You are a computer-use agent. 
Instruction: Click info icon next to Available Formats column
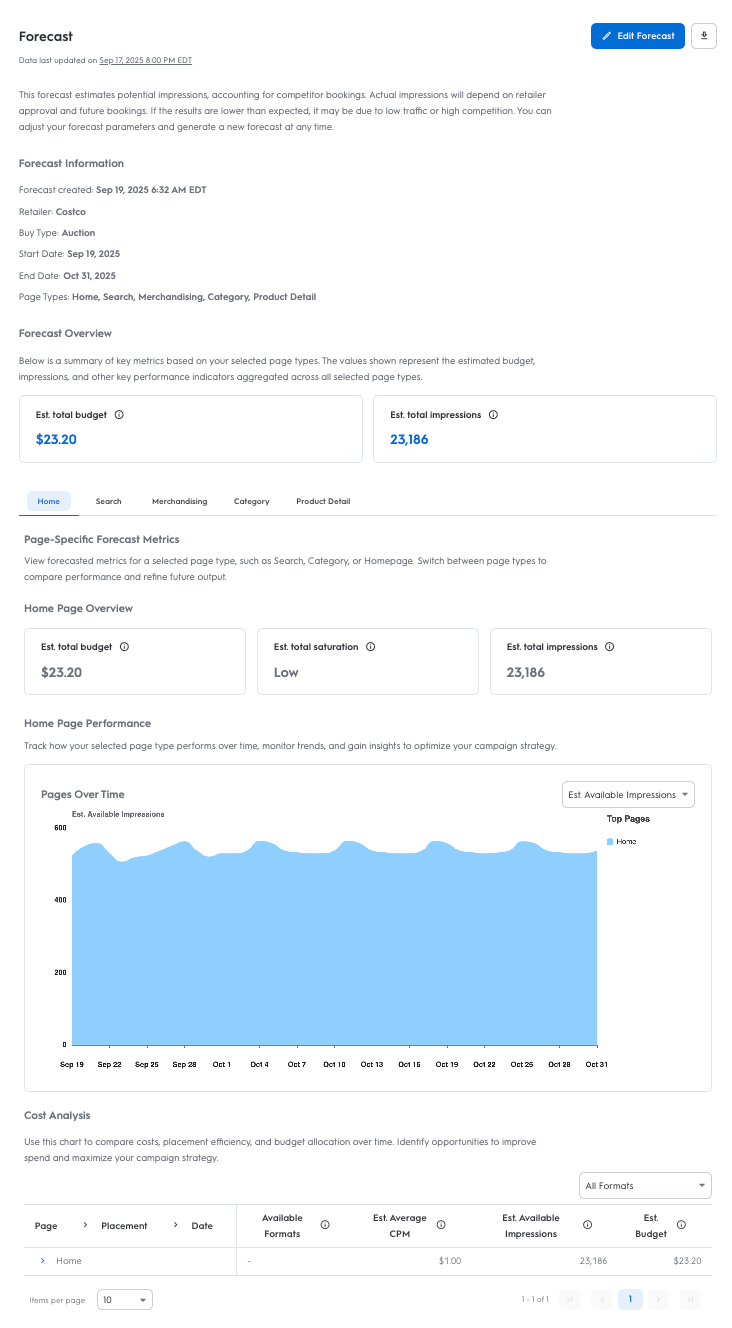pyautogui.click(x=324, y=1225)
